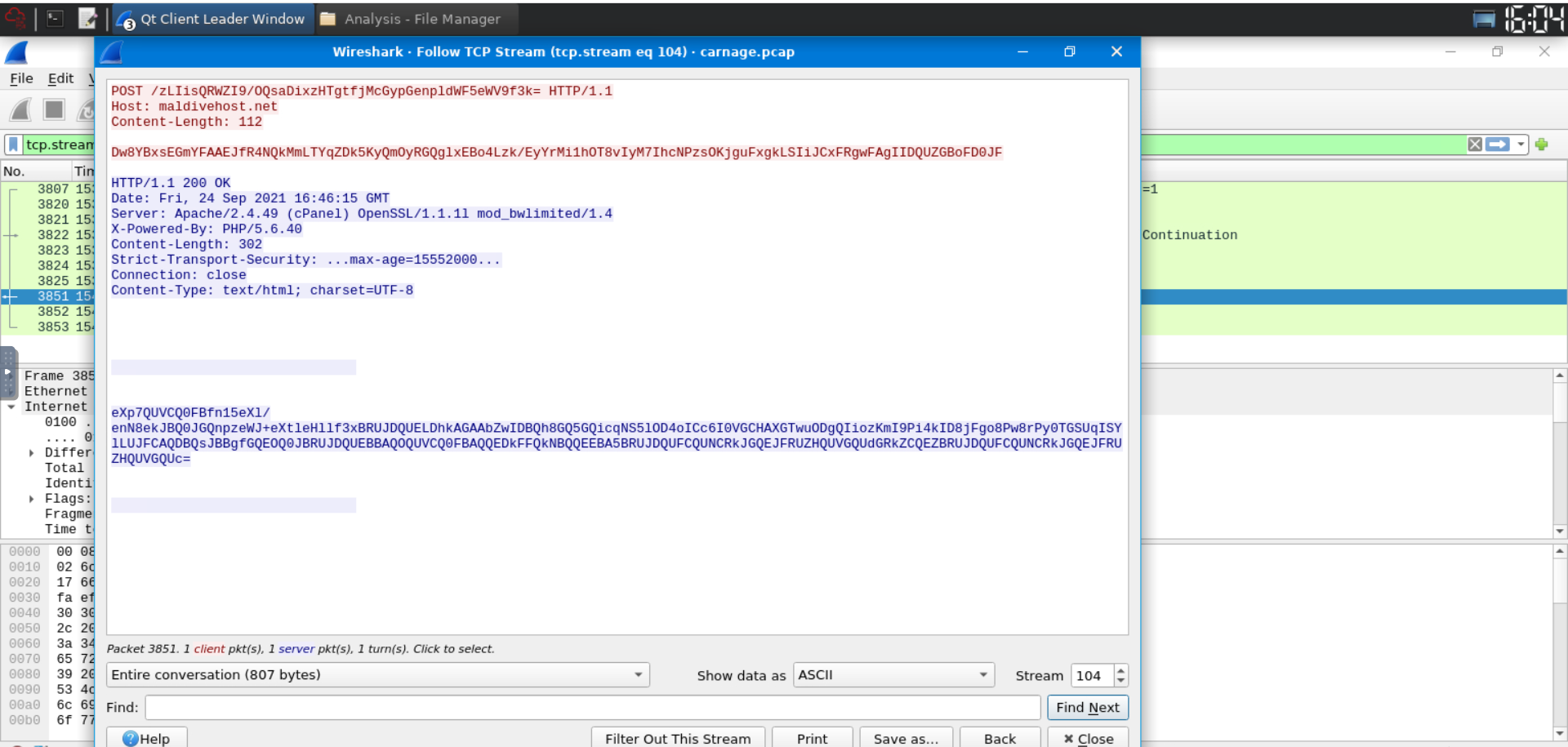Open the Show data as ASCII dropdown
Viewport: 1568px width, 747px height.
pyautogui.click(x=893, y=675)
